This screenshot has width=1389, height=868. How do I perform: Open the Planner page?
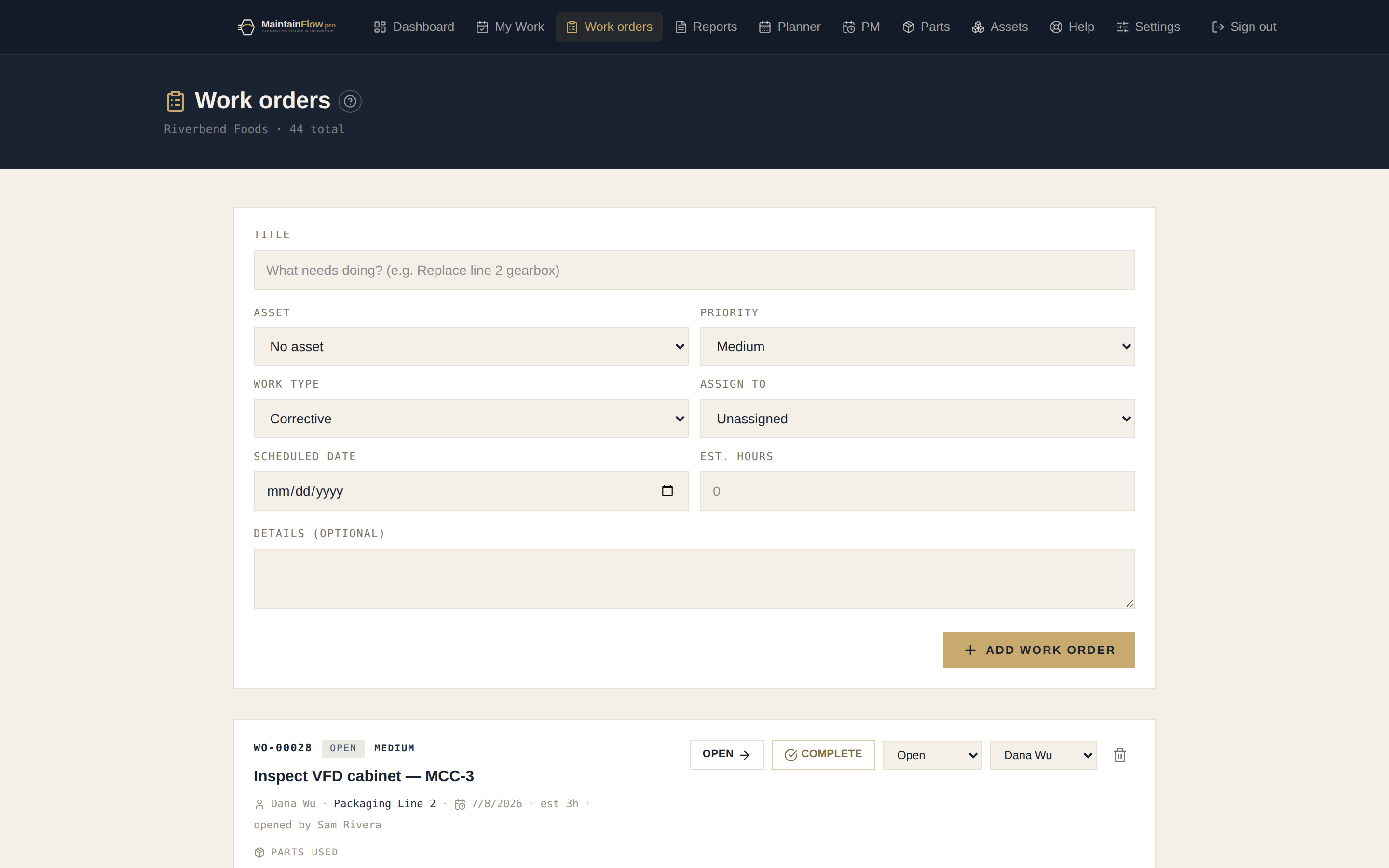[789, 27]
